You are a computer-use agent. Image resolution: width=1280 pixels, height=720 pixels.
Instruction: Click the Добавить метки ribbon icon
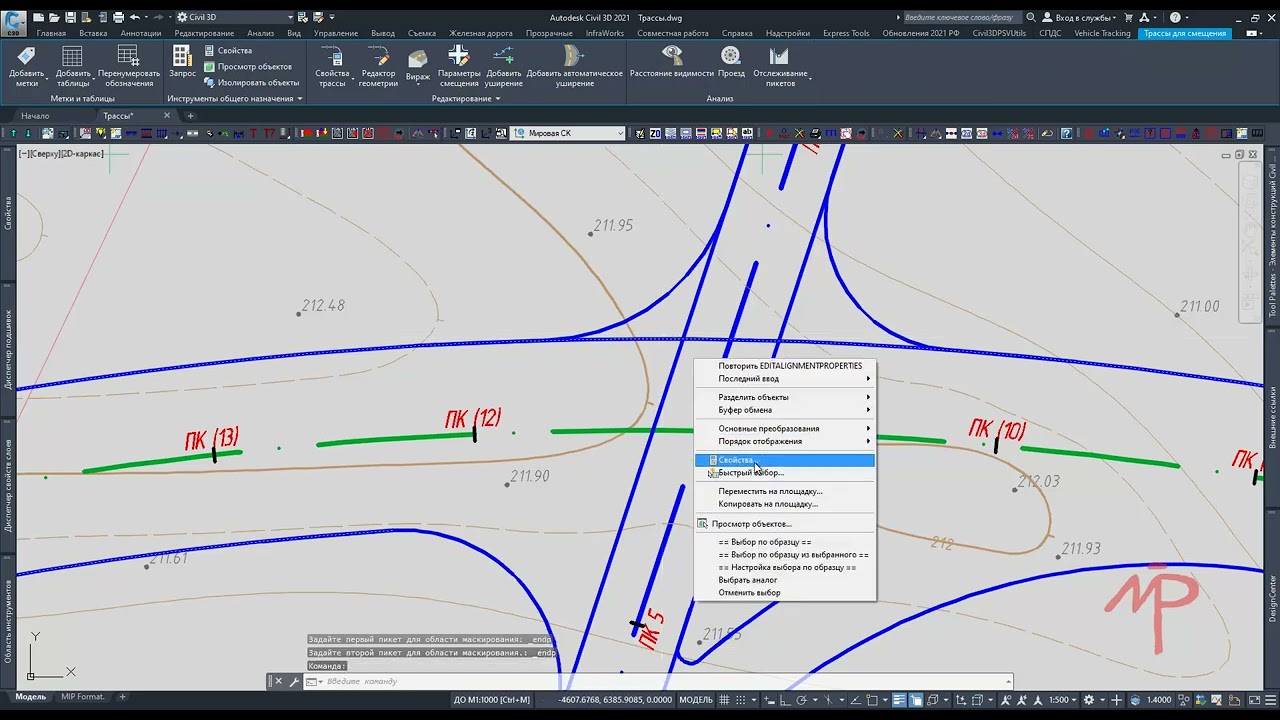point(27,65)
